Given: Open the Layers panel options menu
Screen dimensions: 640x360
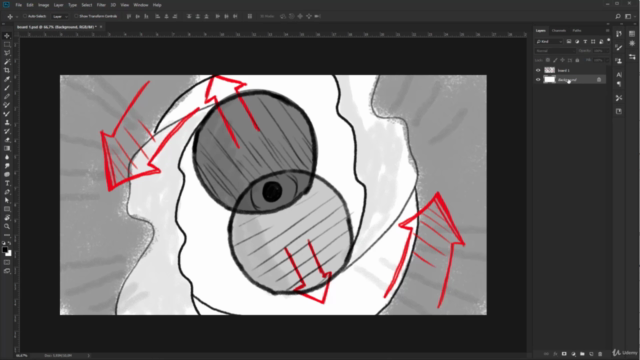Looking at the screenshot, I should (607, 31).
